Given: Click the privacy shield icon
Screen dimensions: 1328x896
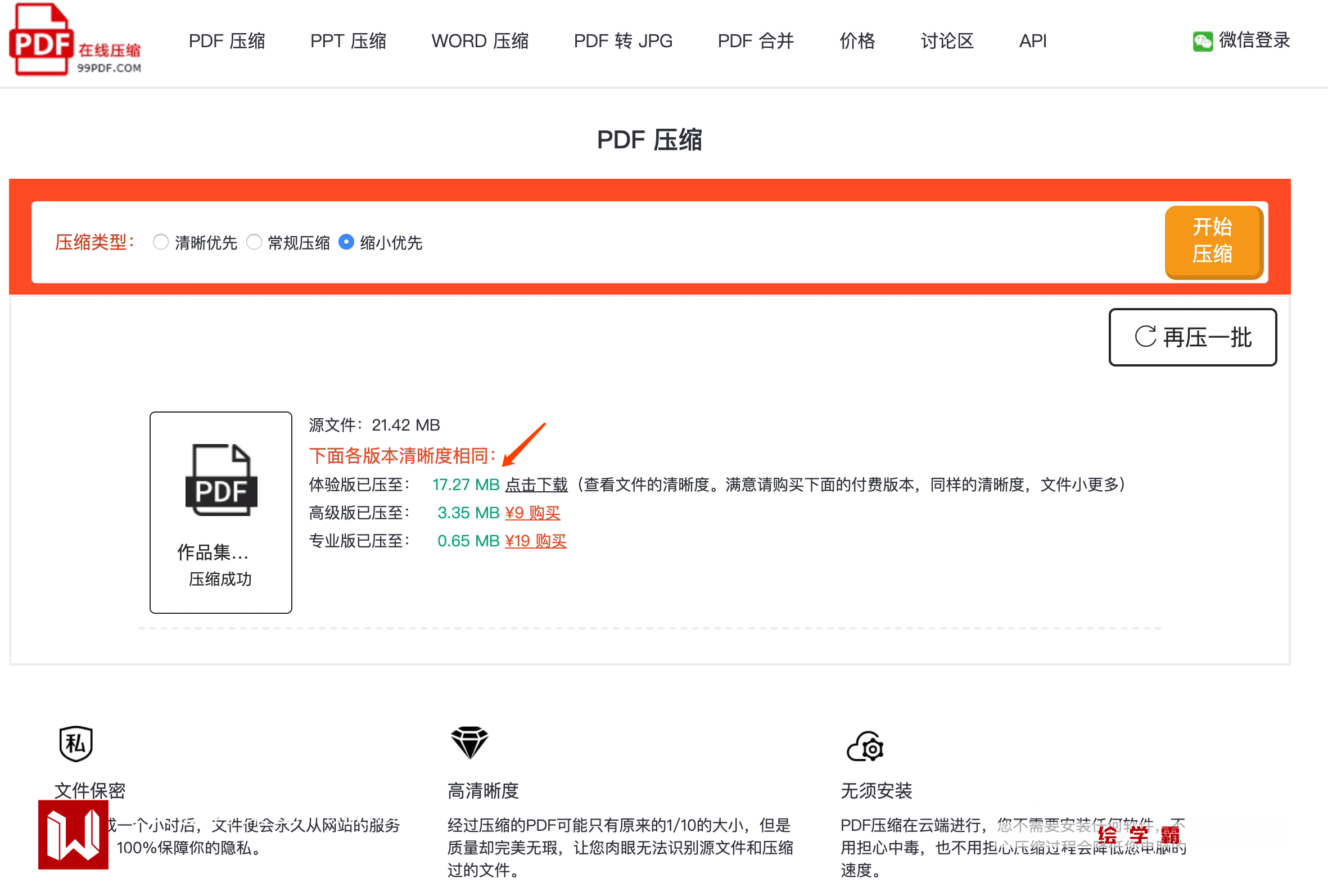Looking at the screenshot, I should click(75, 744).
